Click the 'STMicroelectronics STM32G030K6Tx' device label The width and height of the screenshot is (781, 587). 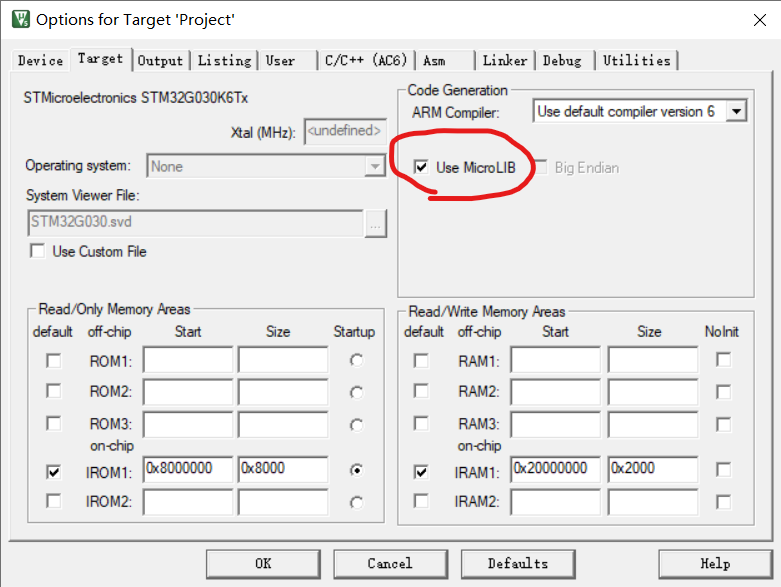[x=135, y=98]
